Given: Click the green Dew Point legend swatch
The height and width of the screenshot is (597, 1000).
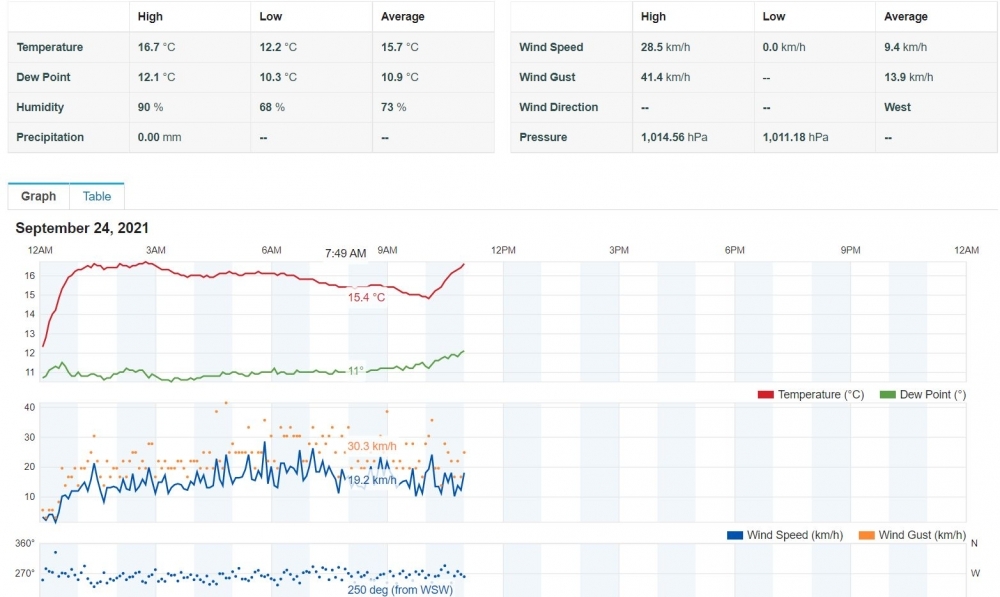Looking at the screenshot, I should (887, 395).
